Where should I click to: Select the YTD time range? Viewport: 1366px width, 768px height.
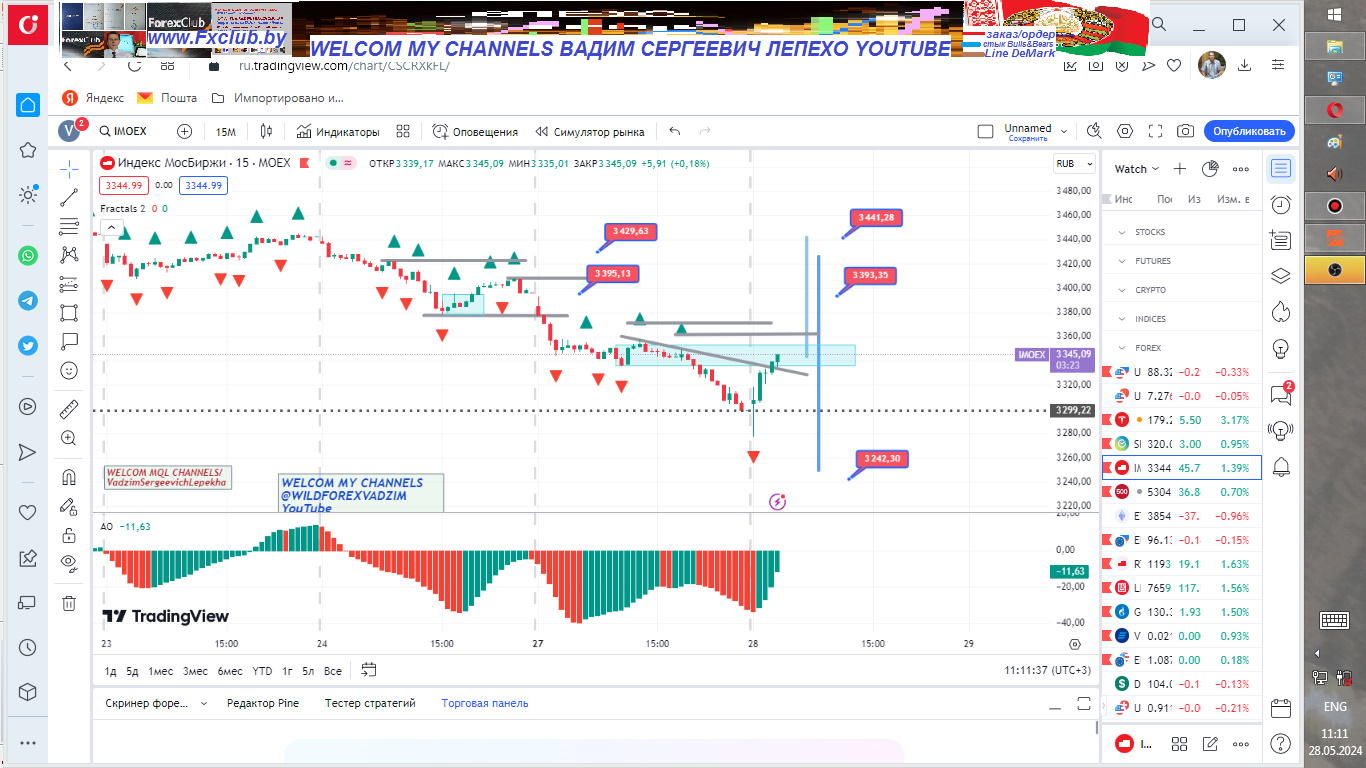[x=262, y=671]
